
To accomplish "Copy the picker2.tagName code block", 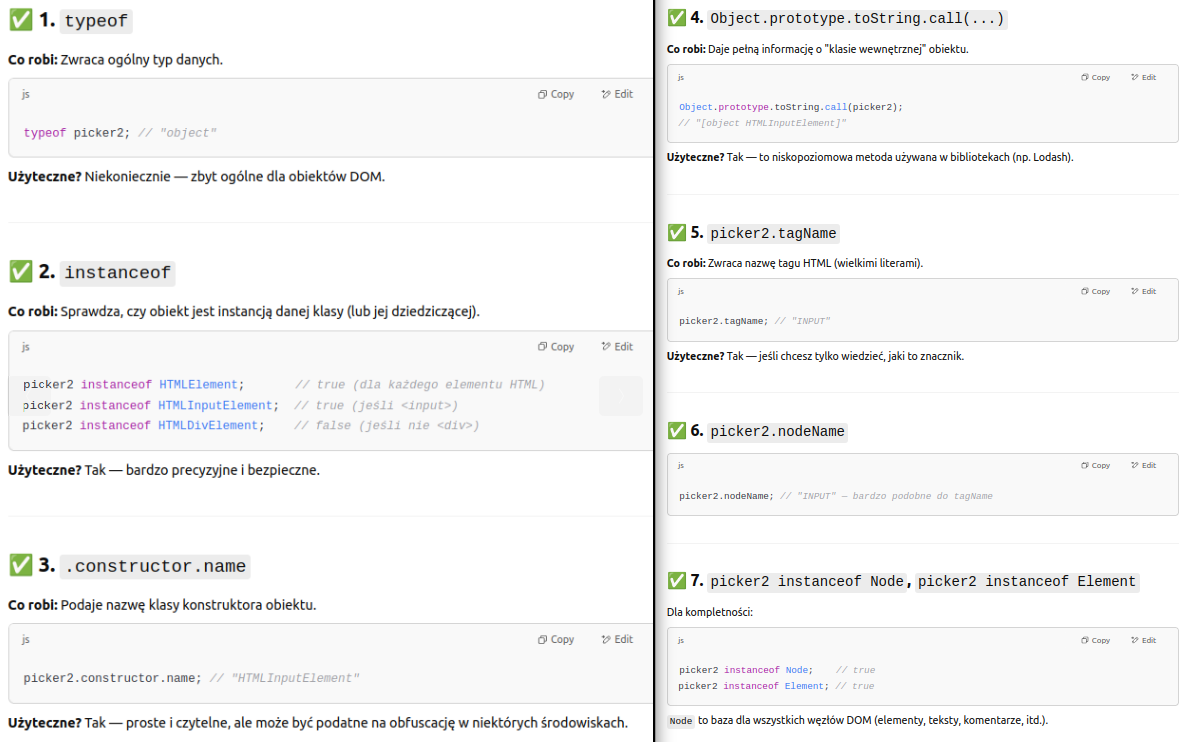I will coord(1095,292).
